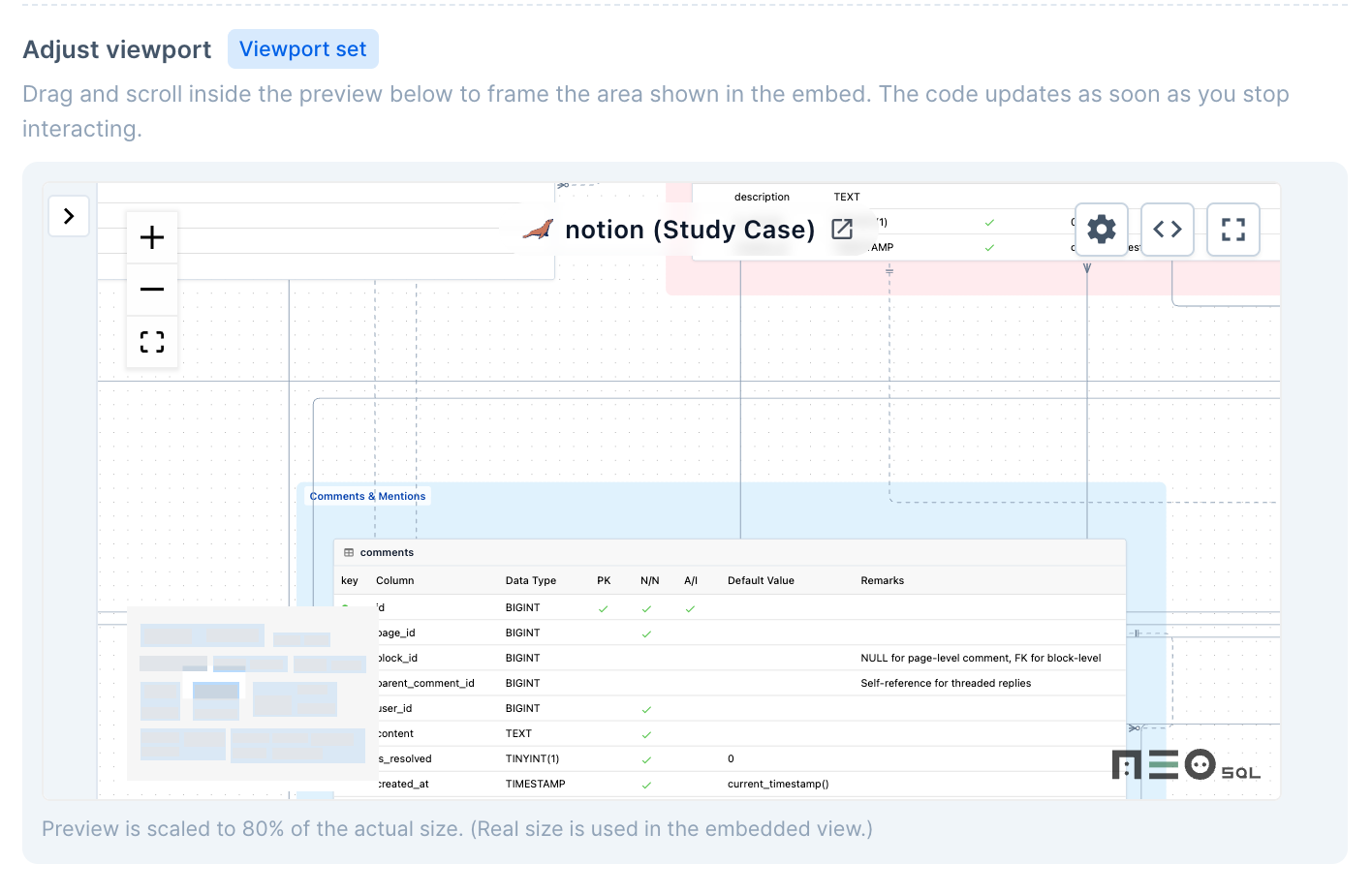1372x895 pixels.
Task: Select the content column row
Action: [730, 733]
